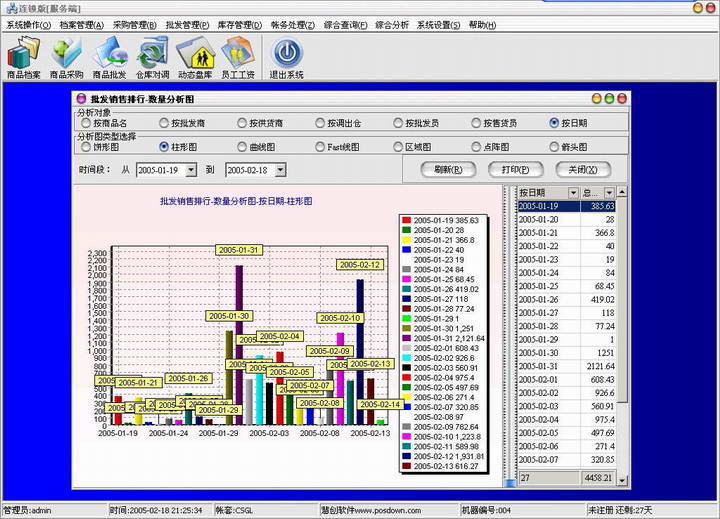Click total value 4458.21 in footer
The height and width of the screenshot is (519, 720).
coord(597,478)
